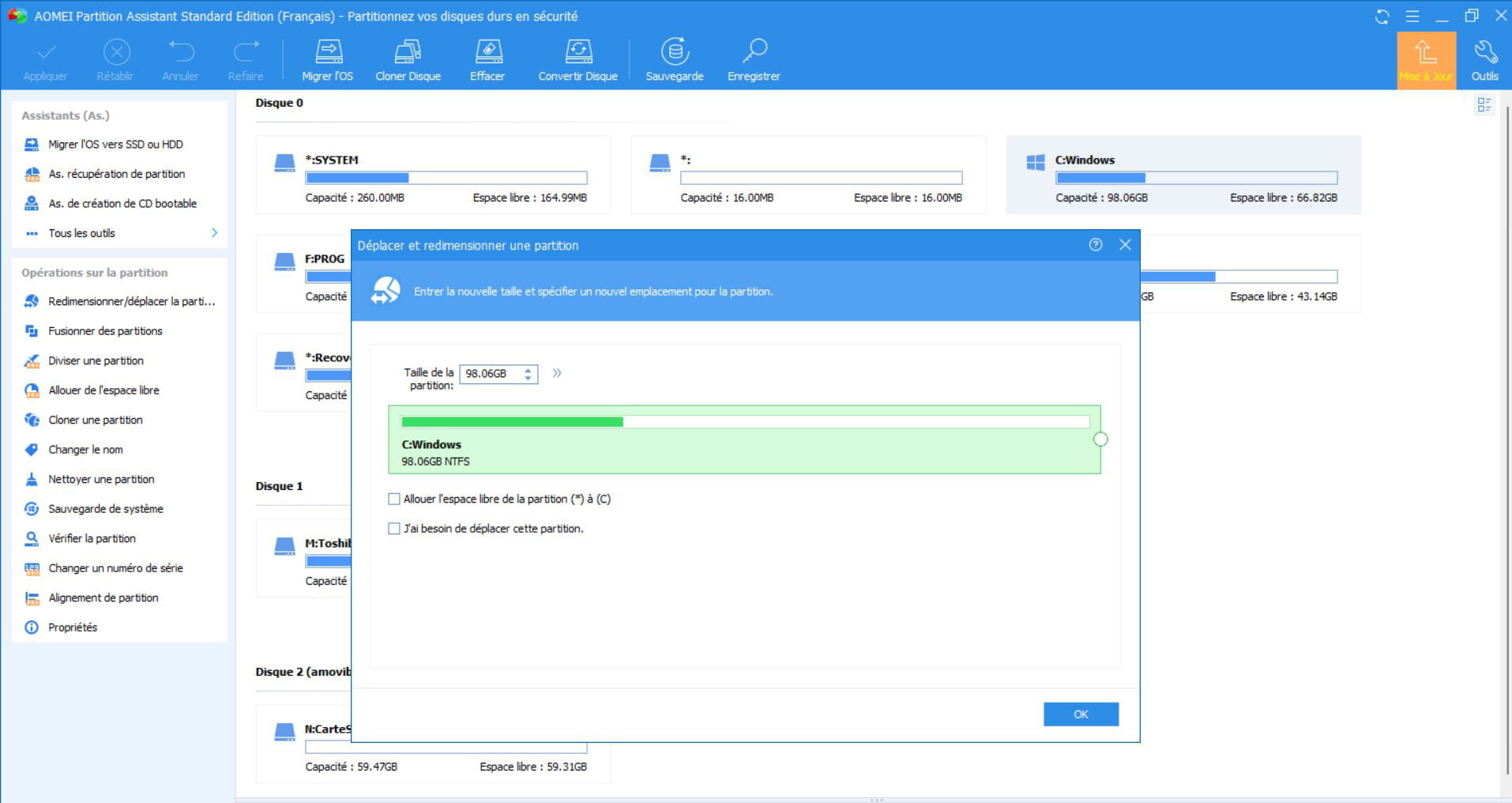Choose Diviser une partition operation
This screenshot has width=1512, height=803.
click(96, 360)
